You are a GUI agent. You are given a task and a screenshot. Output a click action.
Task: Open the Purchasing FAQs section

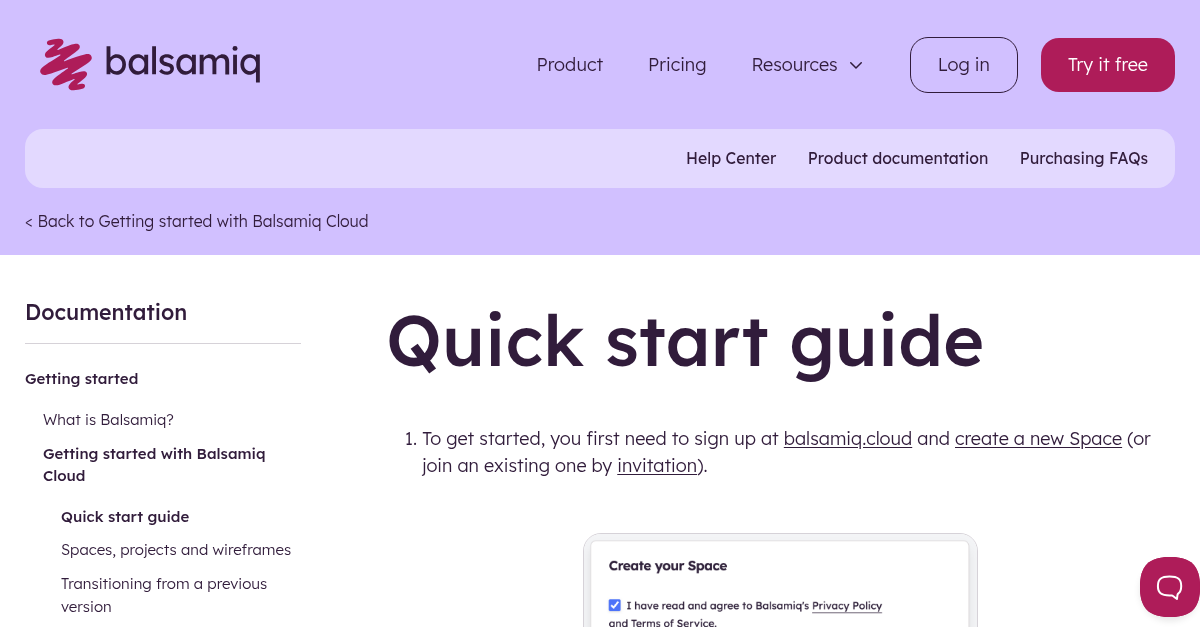[x=1084, y=158]
